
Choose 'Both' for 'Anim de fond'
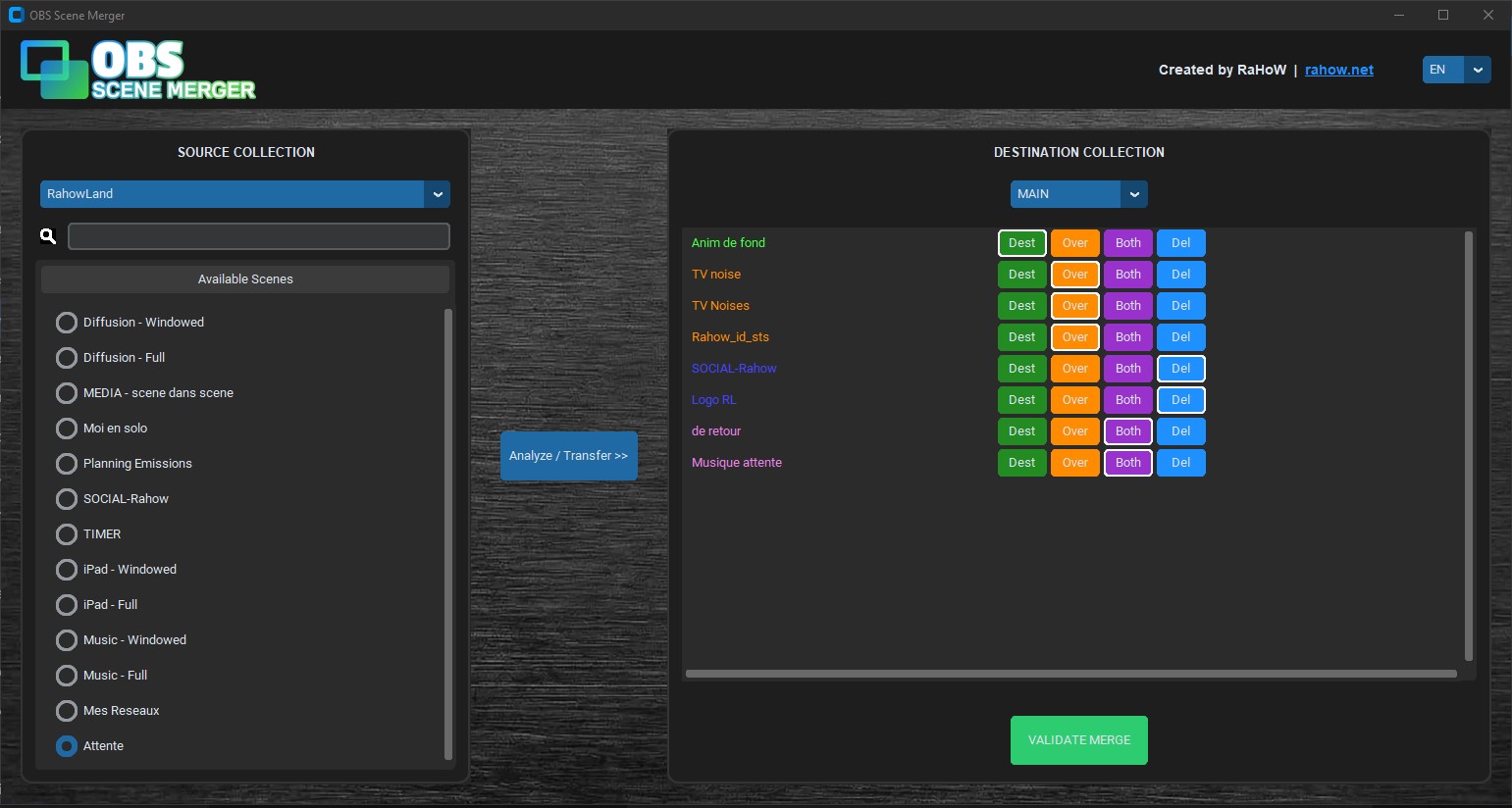point(1127,242)
